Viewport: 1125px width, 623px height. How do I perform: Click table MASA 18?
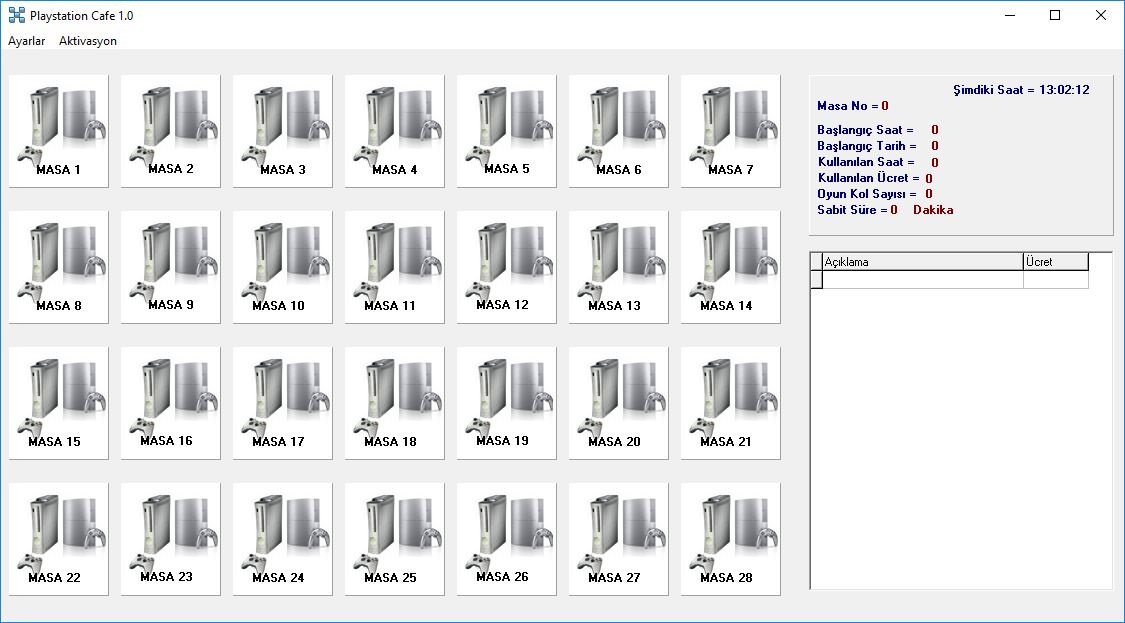395,403
